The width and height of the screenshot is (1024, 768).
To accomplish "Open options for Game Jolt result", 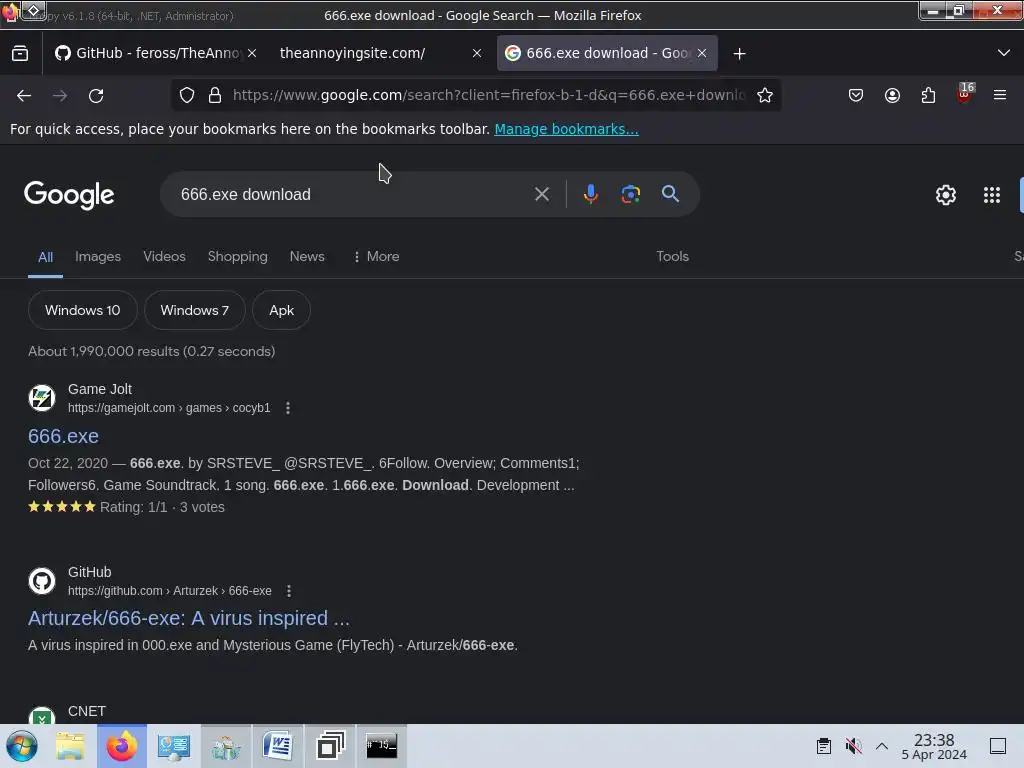I will coord(288,408).
